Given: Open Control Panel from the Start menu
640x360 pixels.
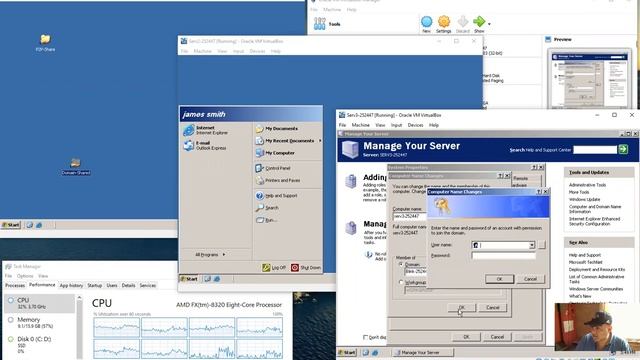Looking at the screenshot, I should (273, 168).
